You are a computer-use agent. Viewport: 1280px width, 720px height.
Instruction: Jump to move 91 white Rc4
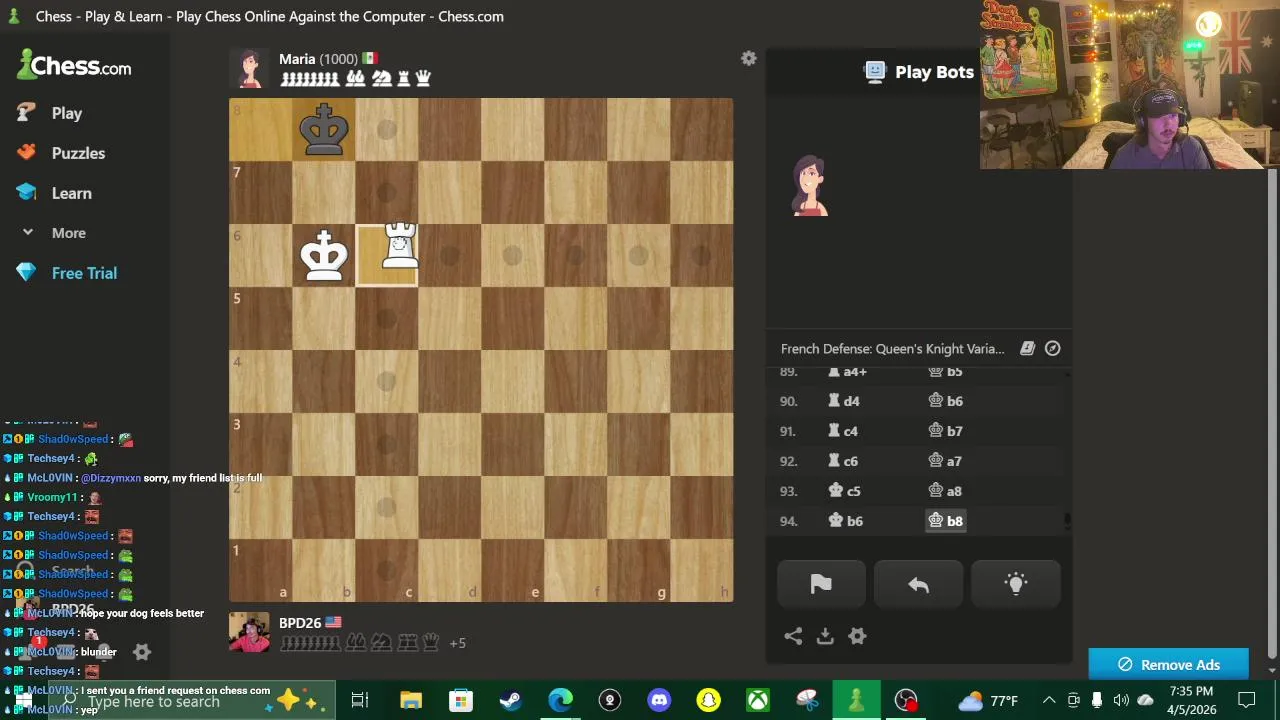tap(844, 431)
